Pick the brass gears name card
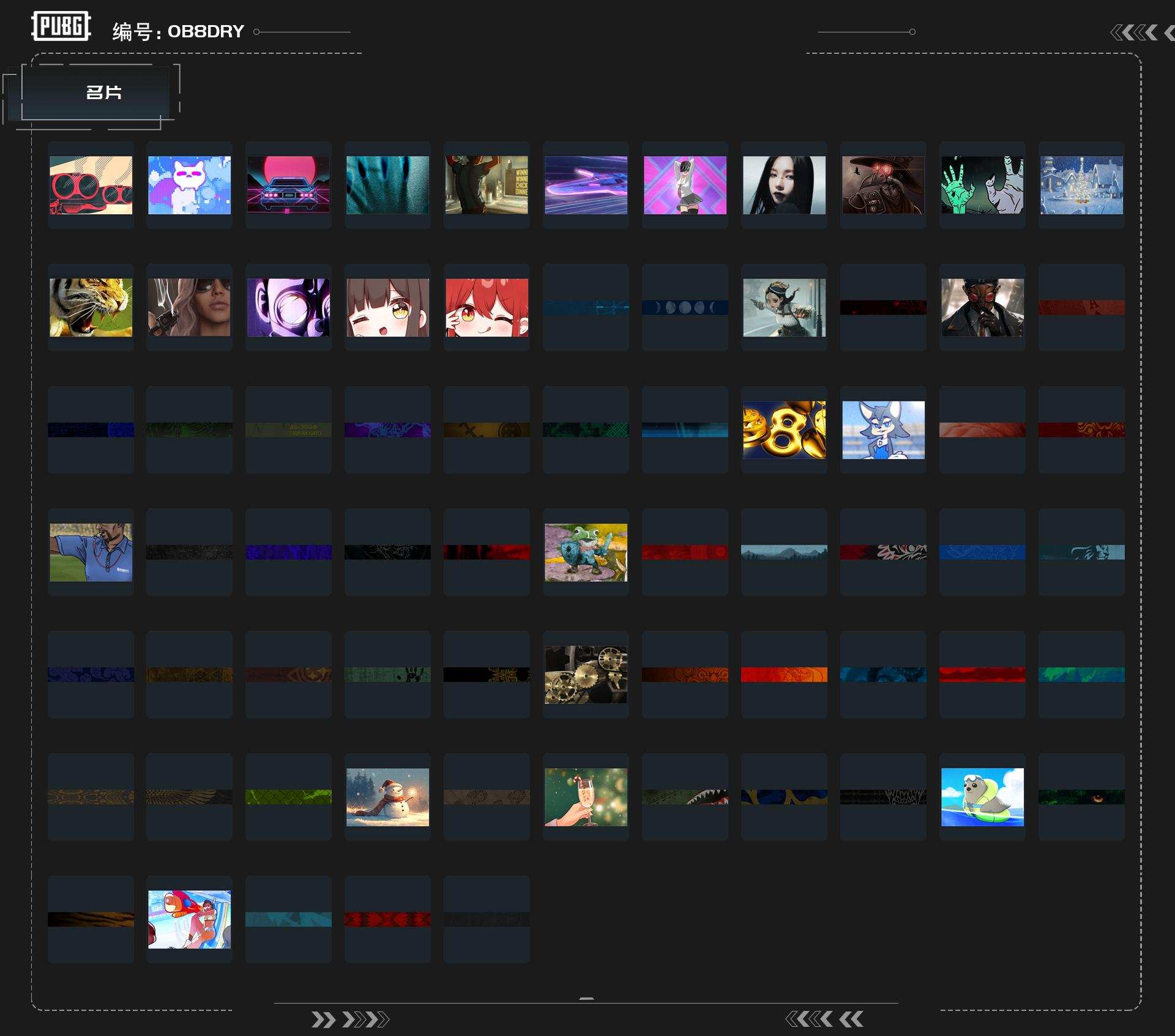 tap(586, 674)
